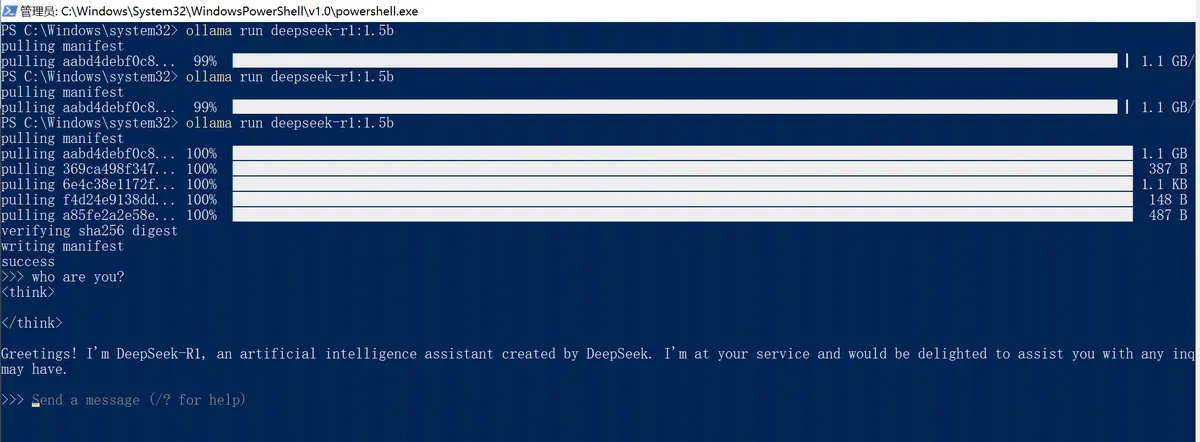This screenshot has height=442, width=1200.
Task: Click the '>>> who are you?' prompt line
Action: (x=62, y=277)
